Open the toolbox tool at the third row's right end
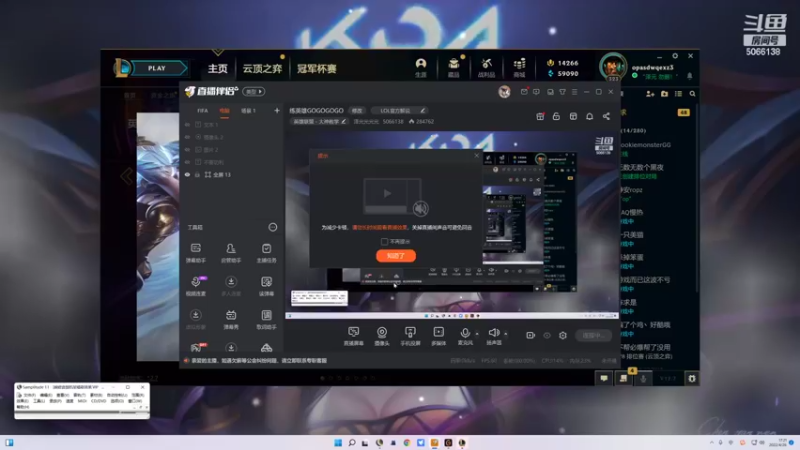The height and width of the screenshot is (450, 800). [266, 319]
